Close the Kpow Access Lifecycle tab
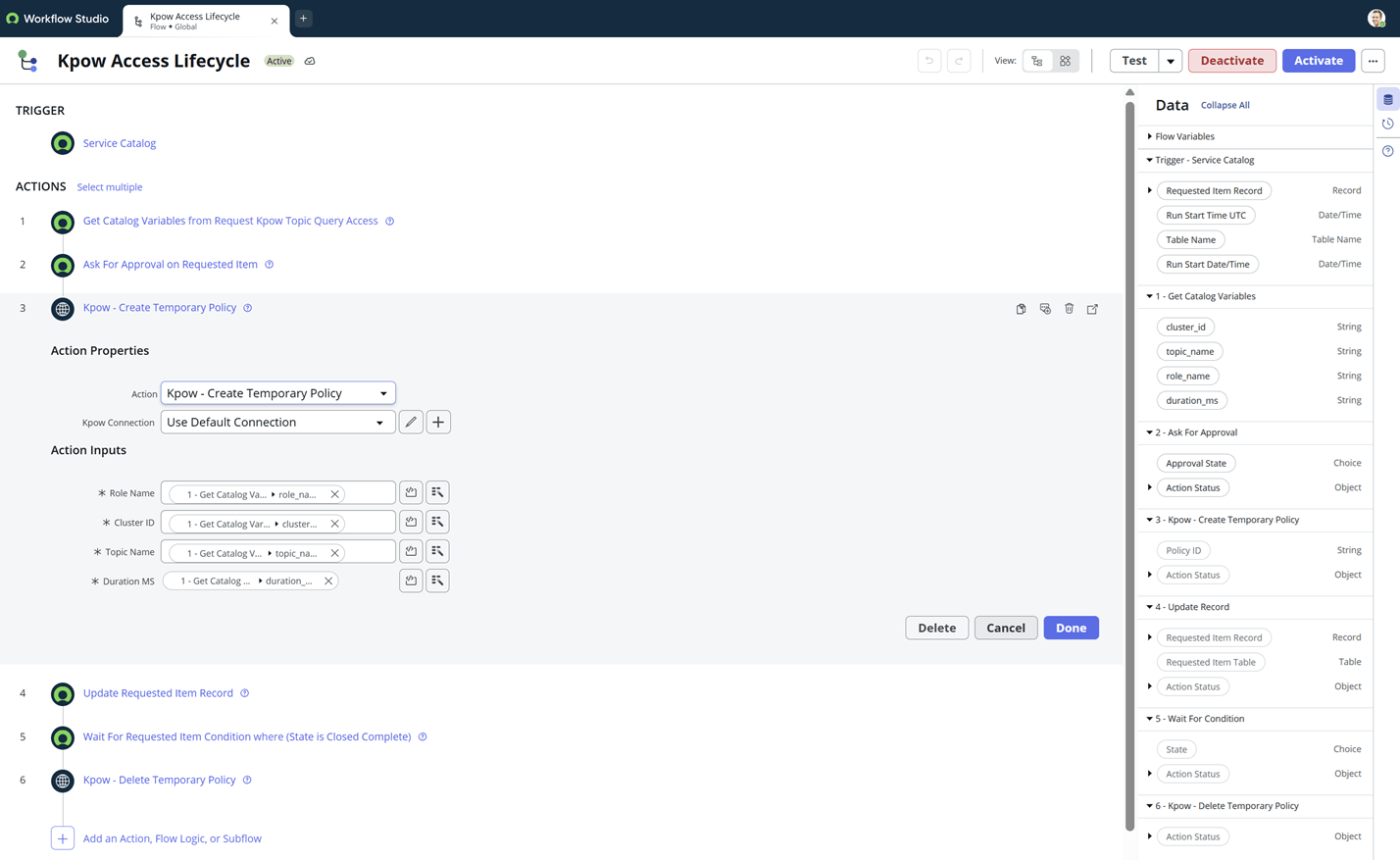This screenshot has width=1400, height=860. click(x=275, y=21)
